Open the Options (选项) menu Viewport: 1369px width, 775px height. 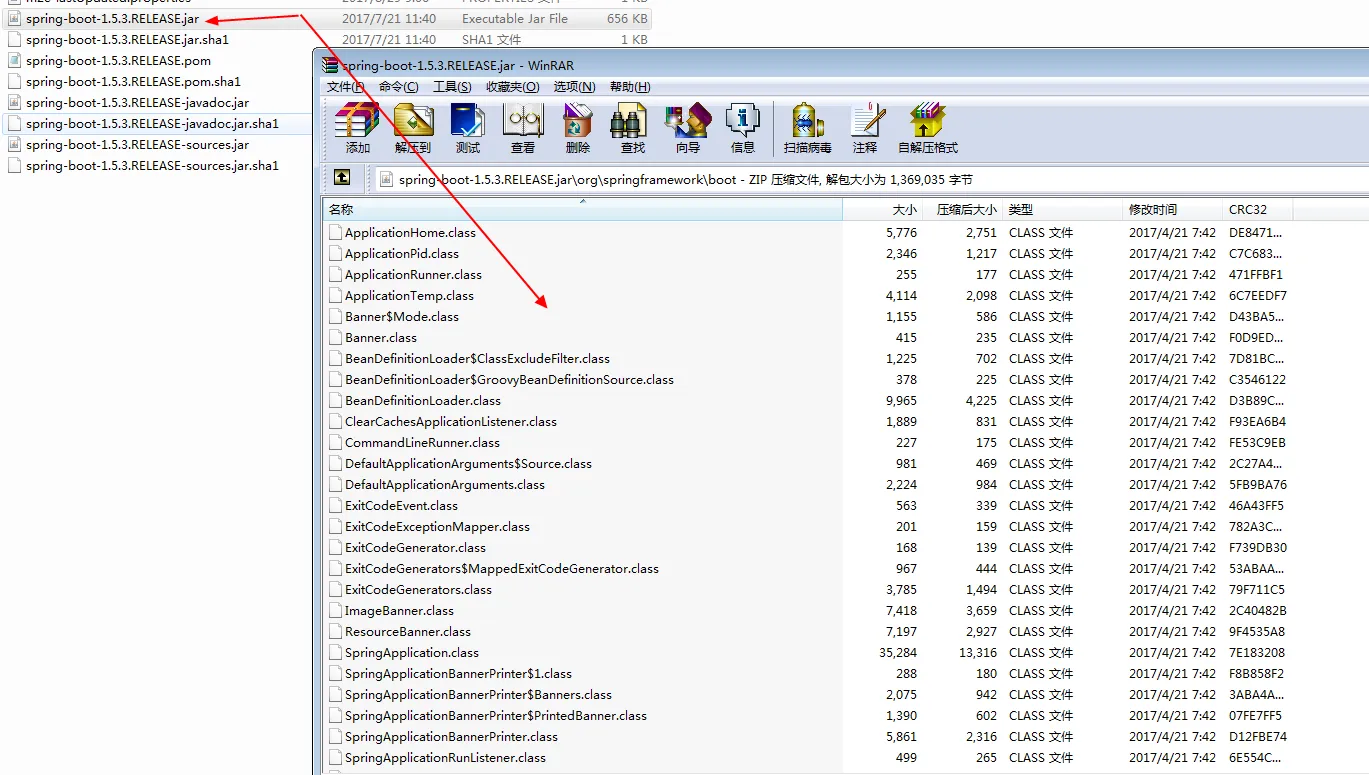574,87
